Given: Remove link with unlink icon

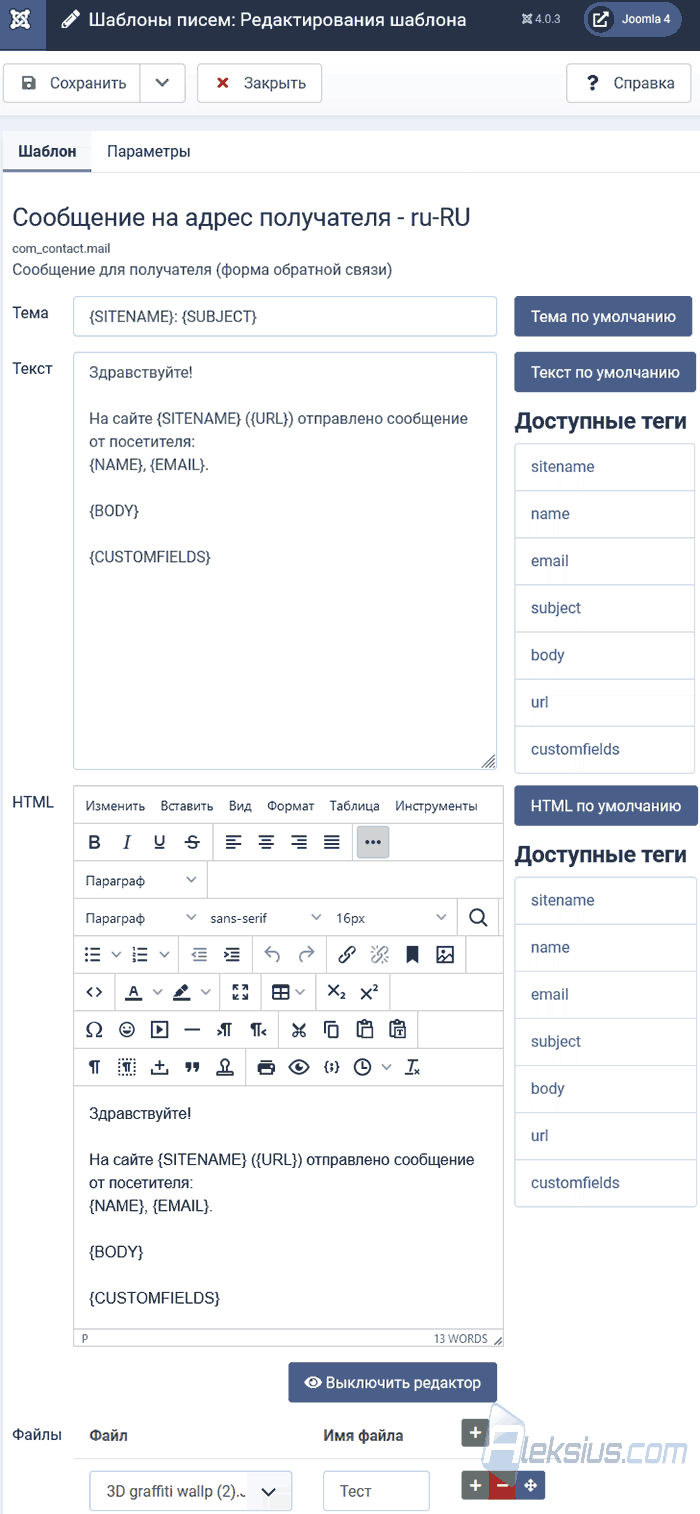Looking at the screenshot, I should [380, 955].
